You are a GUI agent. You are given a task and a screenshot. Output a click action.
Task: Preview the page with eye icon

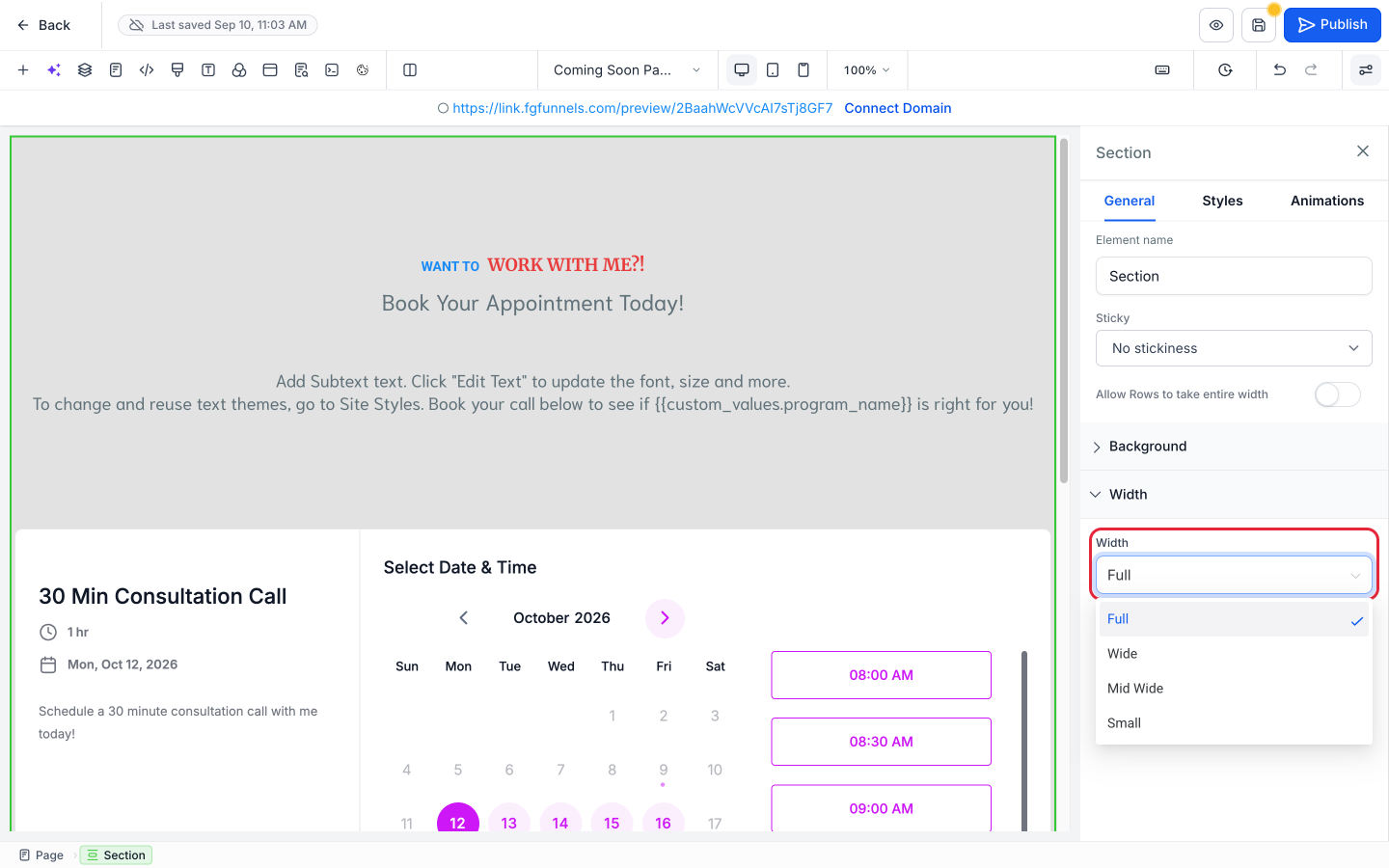click(1216, 25)
